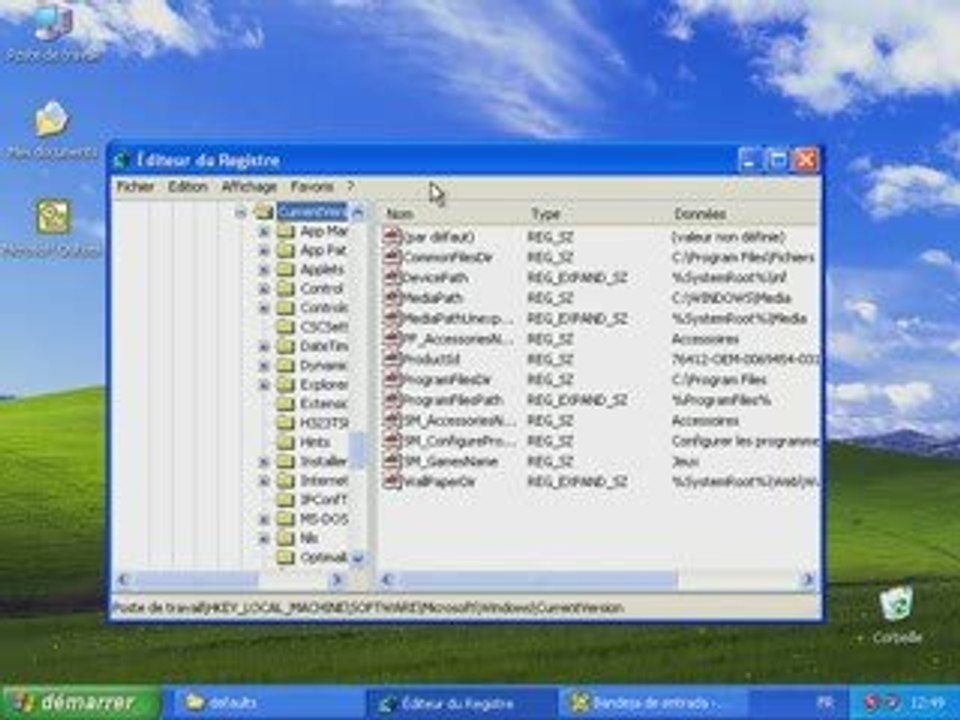Screen dimensions: 960x720
Task: Click the App Mar folder icon
Action: (x=285, y=231)
